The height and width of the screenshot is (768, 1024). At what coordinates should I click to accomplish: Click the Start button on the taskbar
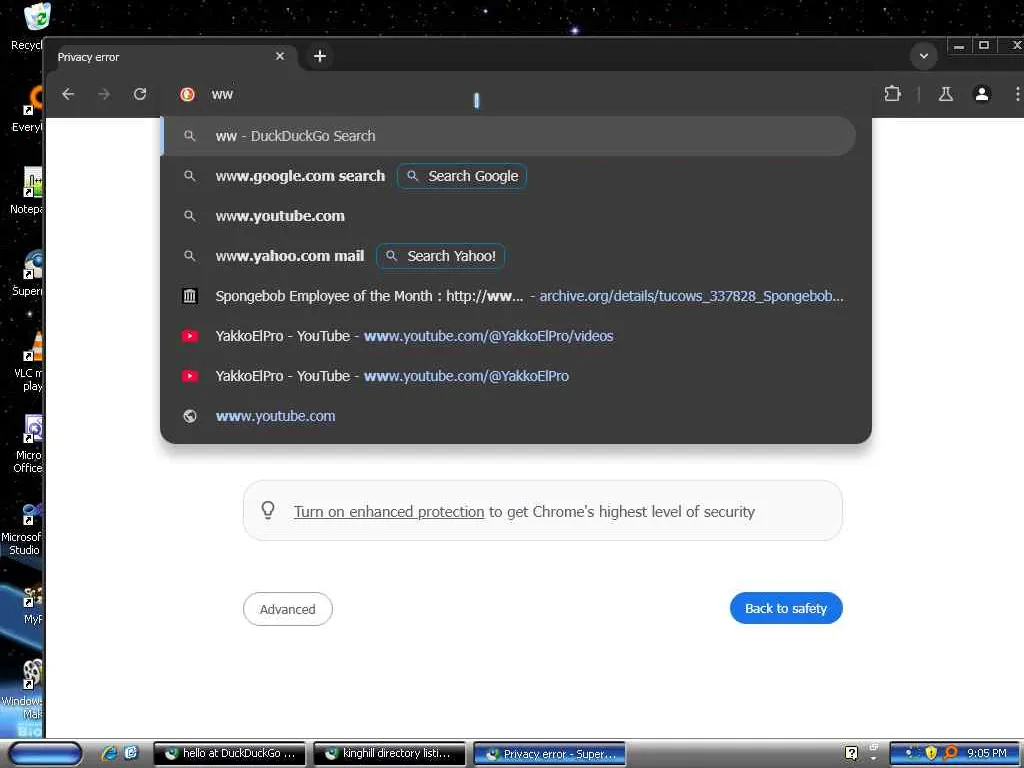click(45, 754)
